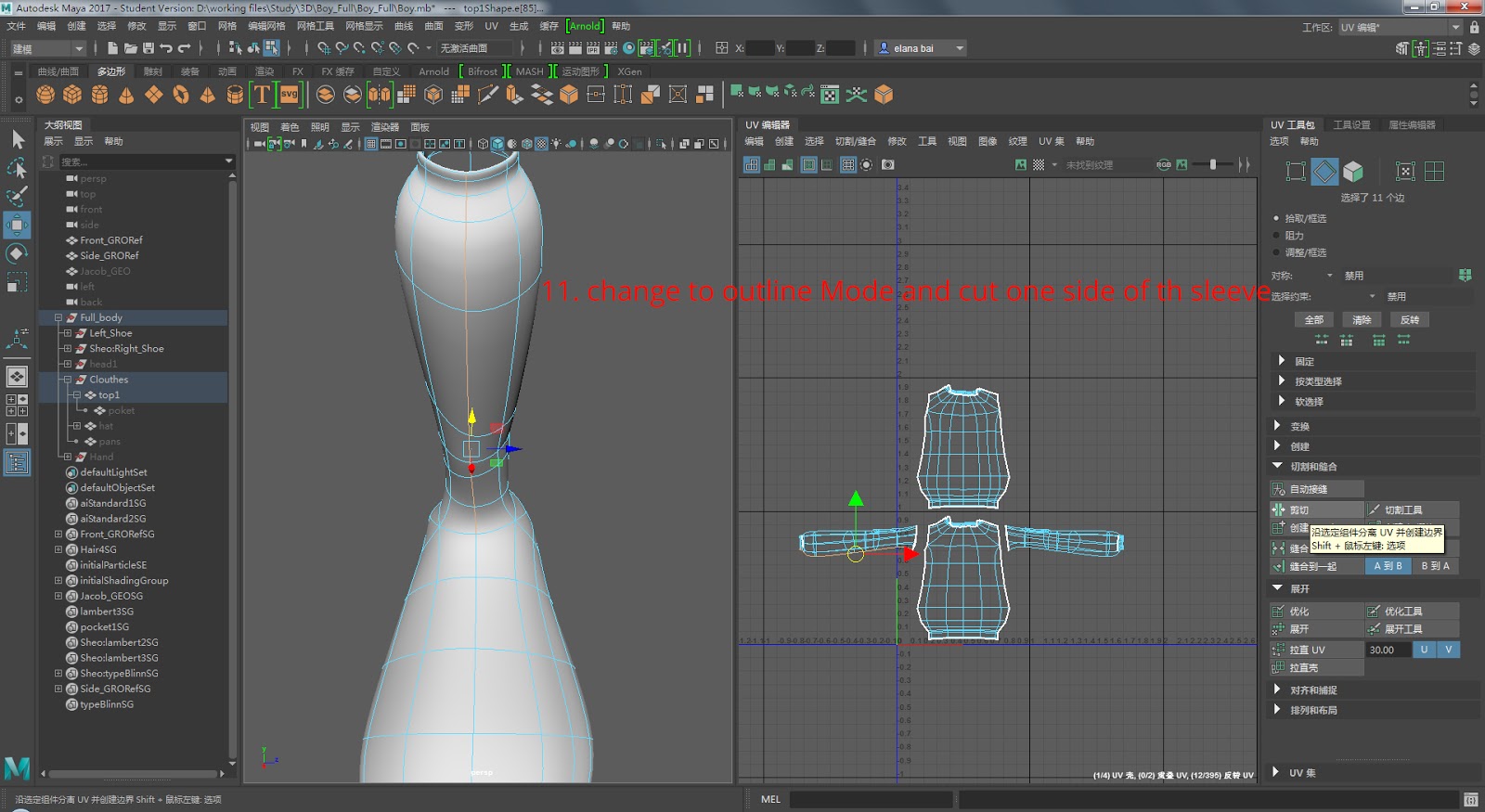Adjust the UV editor dim image slider
This screenshot has width=1485, height=812.
[1212, 165]
